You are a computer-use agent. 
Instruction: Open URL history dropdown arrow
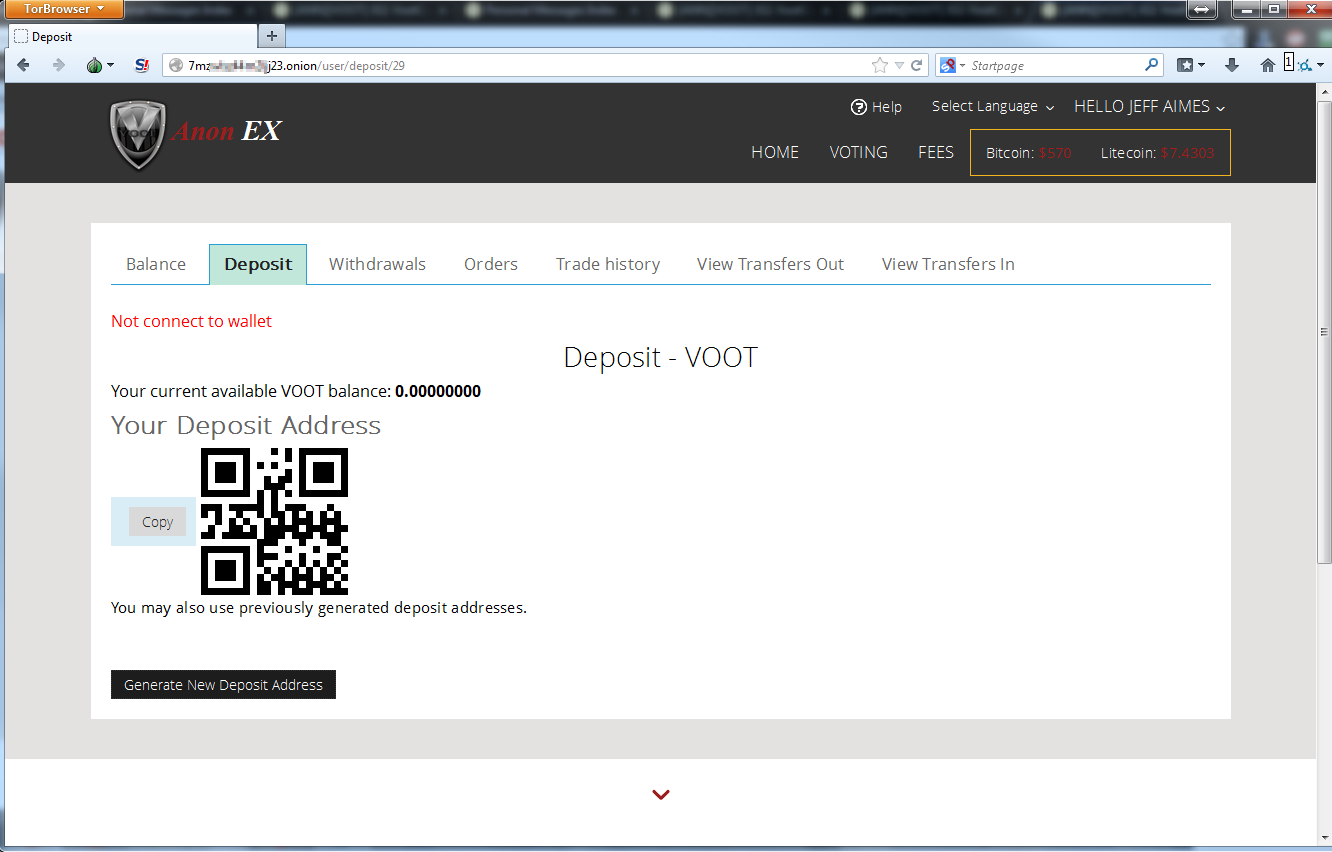pyautogui.click(x=899, y=65)
